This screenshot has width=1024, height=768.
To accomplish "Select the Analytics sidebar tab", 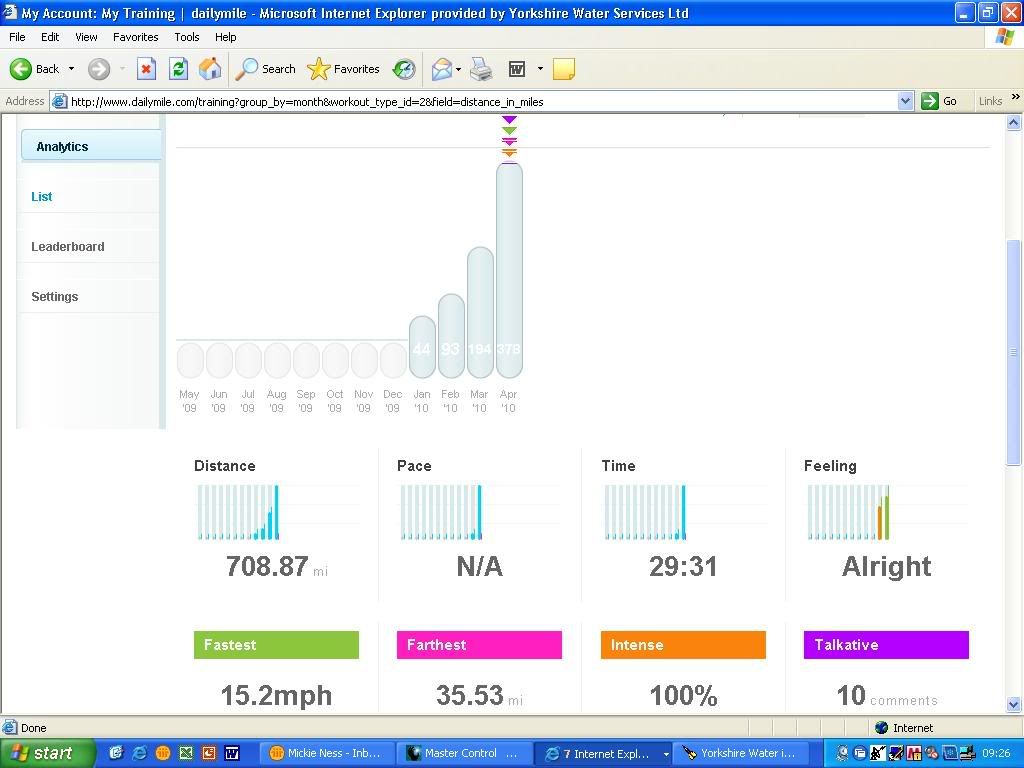I will click(x=91, y=146).
